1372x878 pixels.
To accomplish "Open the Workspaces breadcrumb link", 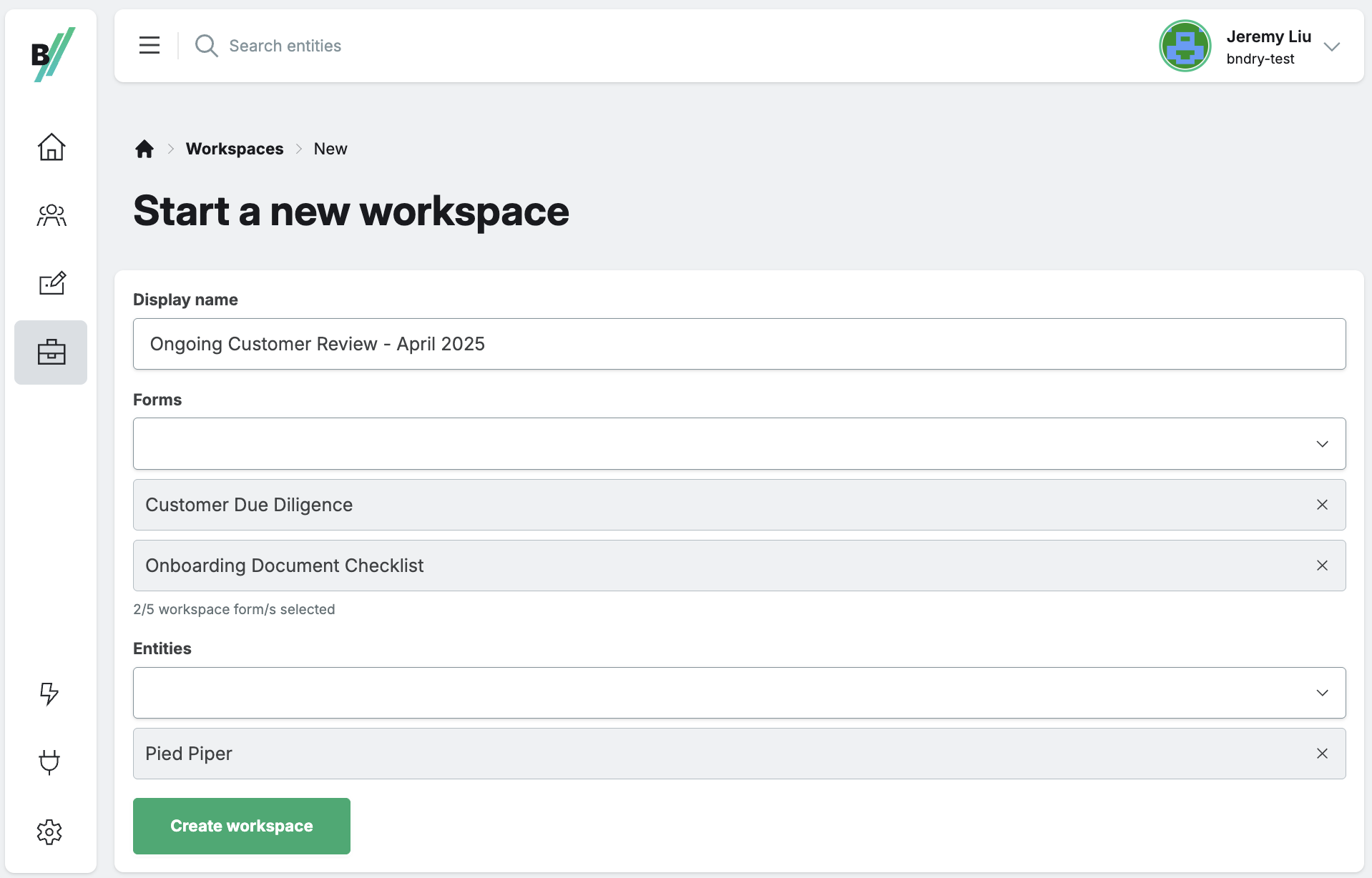I will [x=235, y=149].
